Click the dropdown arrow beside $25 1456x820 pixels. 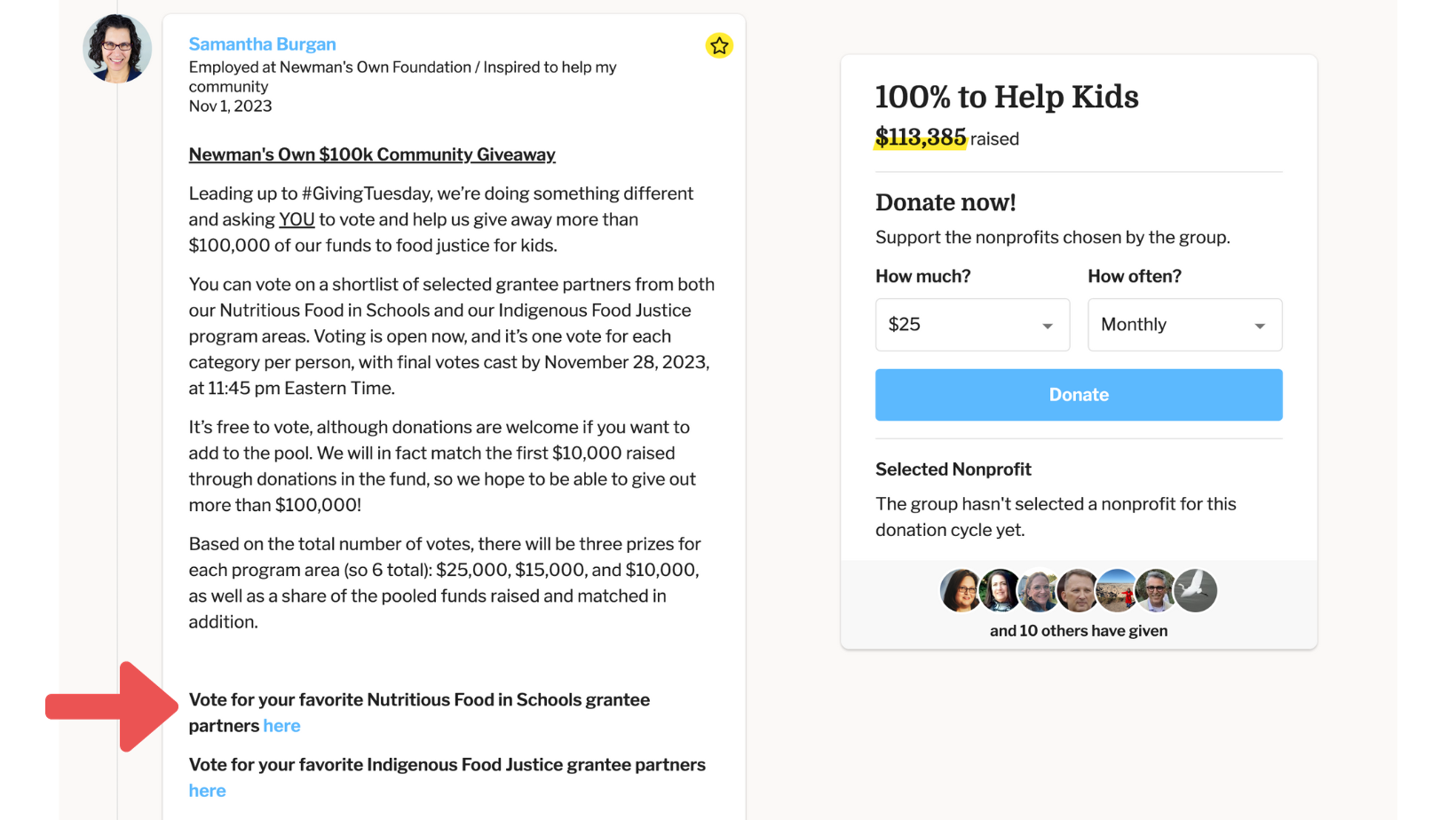click(1048, 327)
